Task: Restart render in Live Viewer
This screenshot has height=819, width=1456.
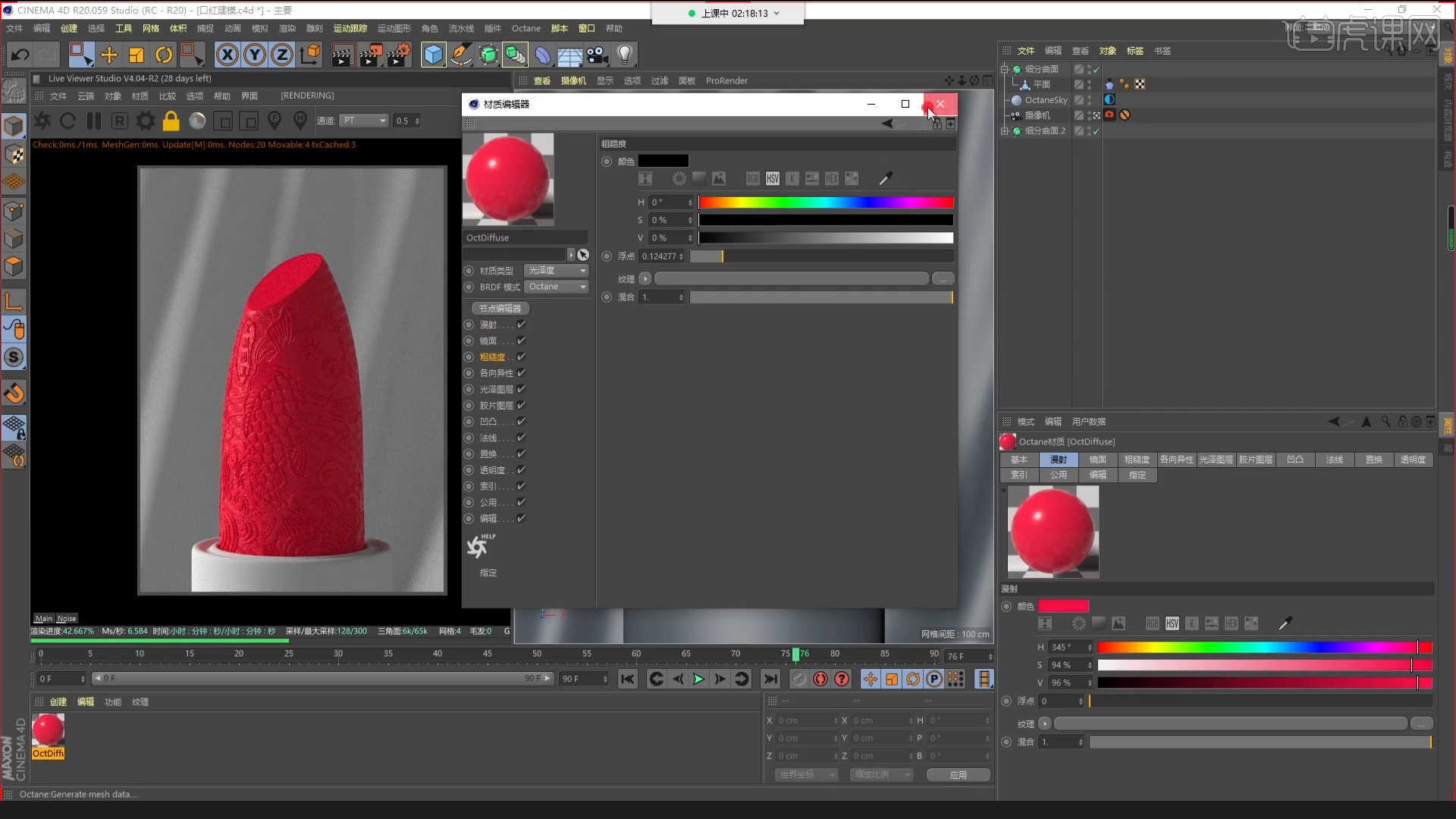Action: pos(67,121)
